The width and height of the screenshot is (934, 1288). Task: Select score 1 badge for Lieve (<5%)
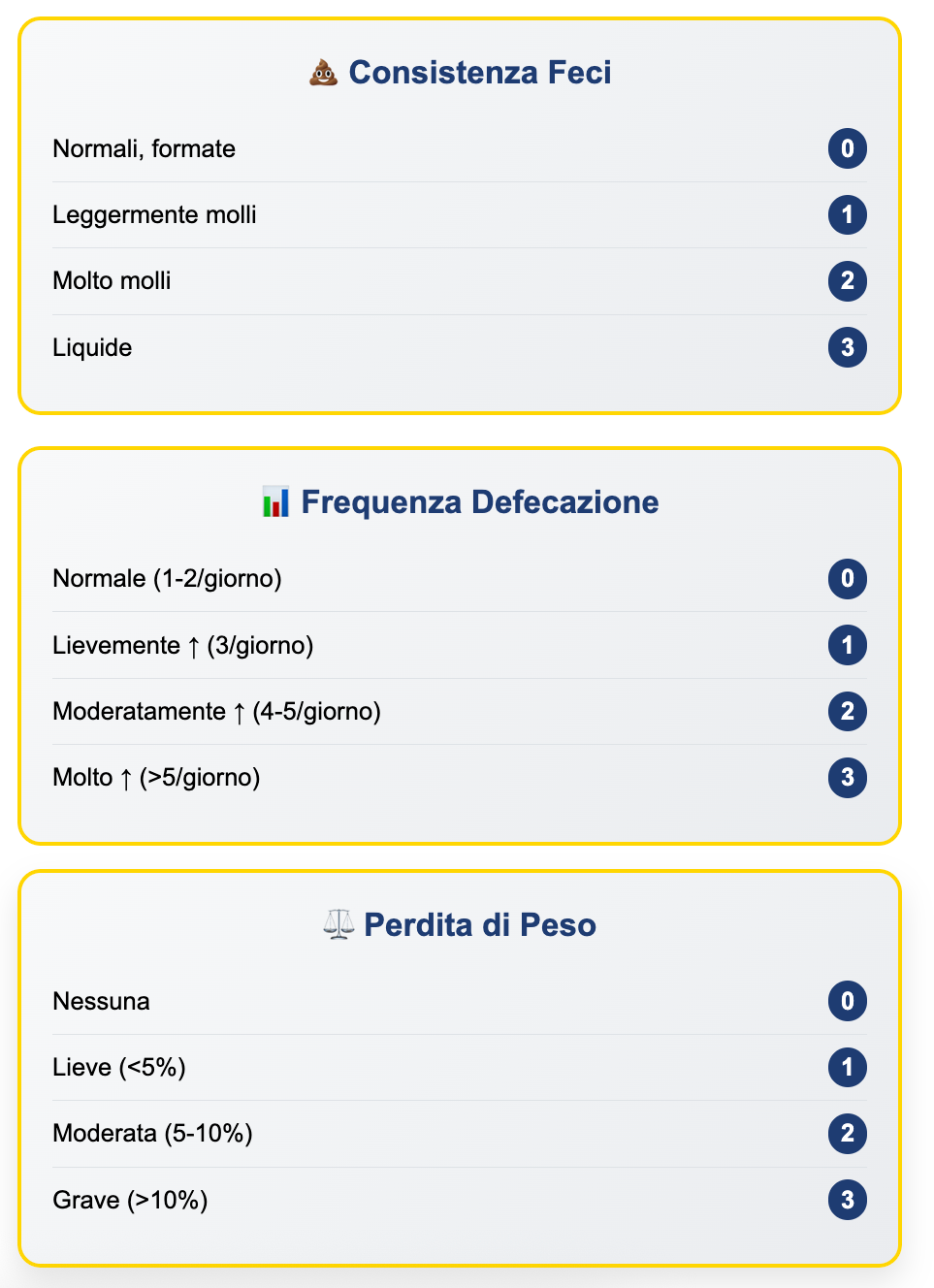point(847,1068)
